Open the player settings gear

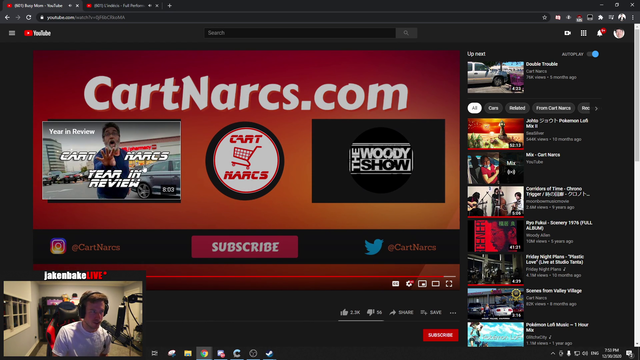click(409, 284)
